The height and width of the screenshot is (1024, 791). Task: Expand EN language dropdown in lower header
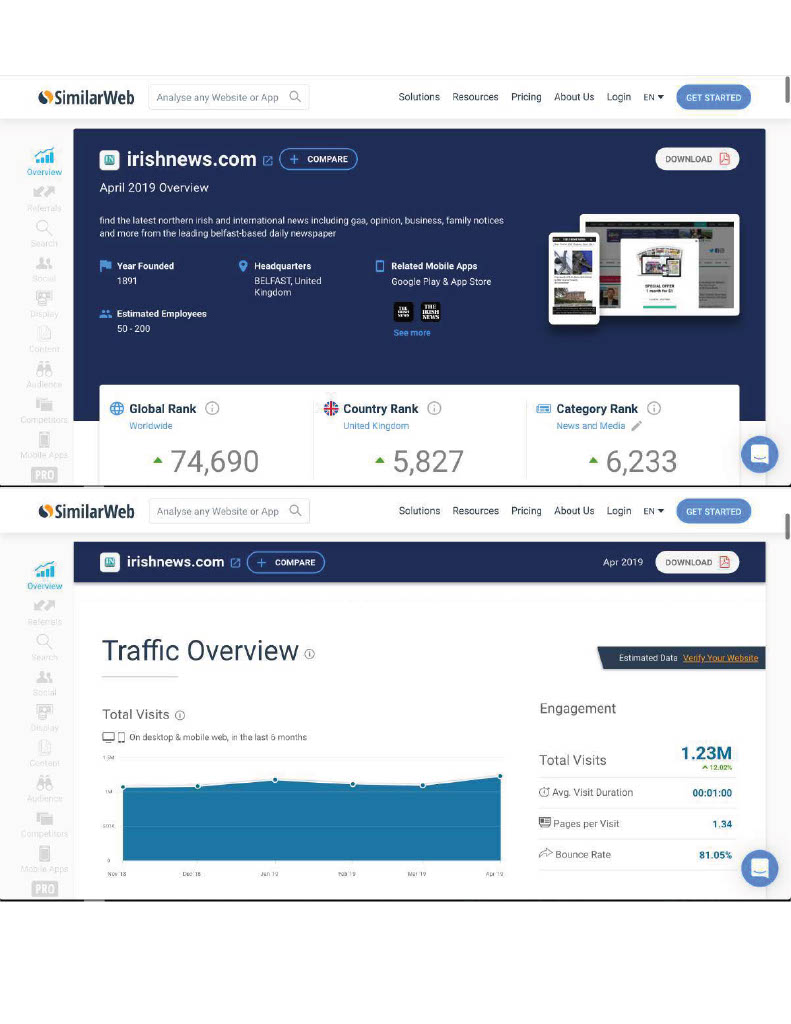653,511
